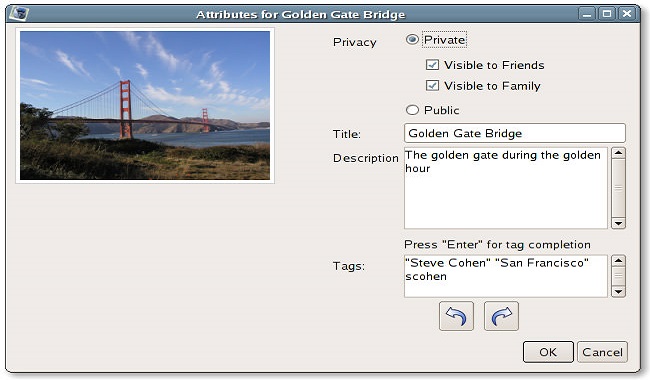Click the undo arrow button
Screen dimensions: 650x380
[x=456, y=316]
